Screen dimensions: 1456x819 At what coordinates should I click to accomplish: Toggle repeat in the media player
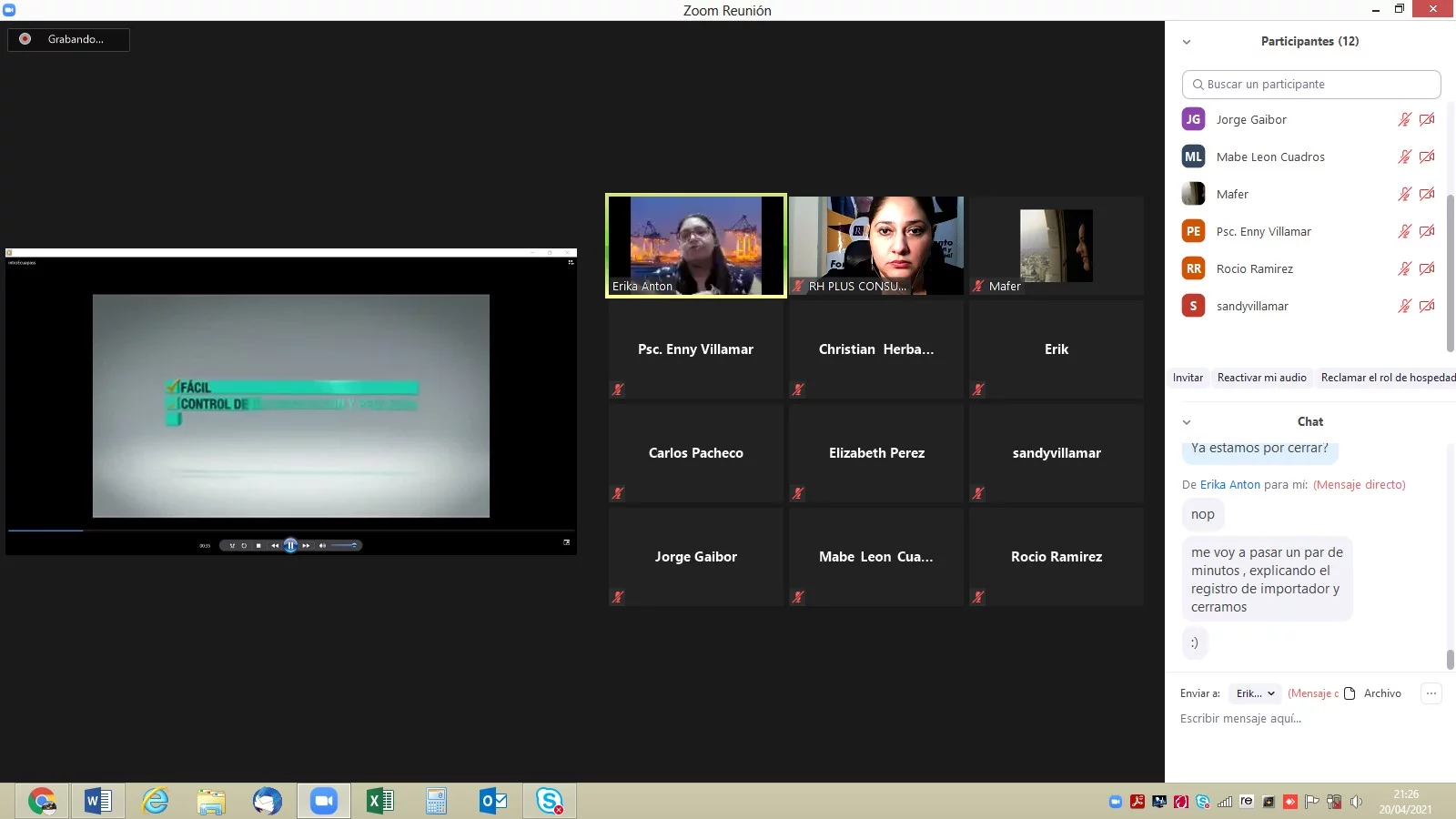point(244,545)
